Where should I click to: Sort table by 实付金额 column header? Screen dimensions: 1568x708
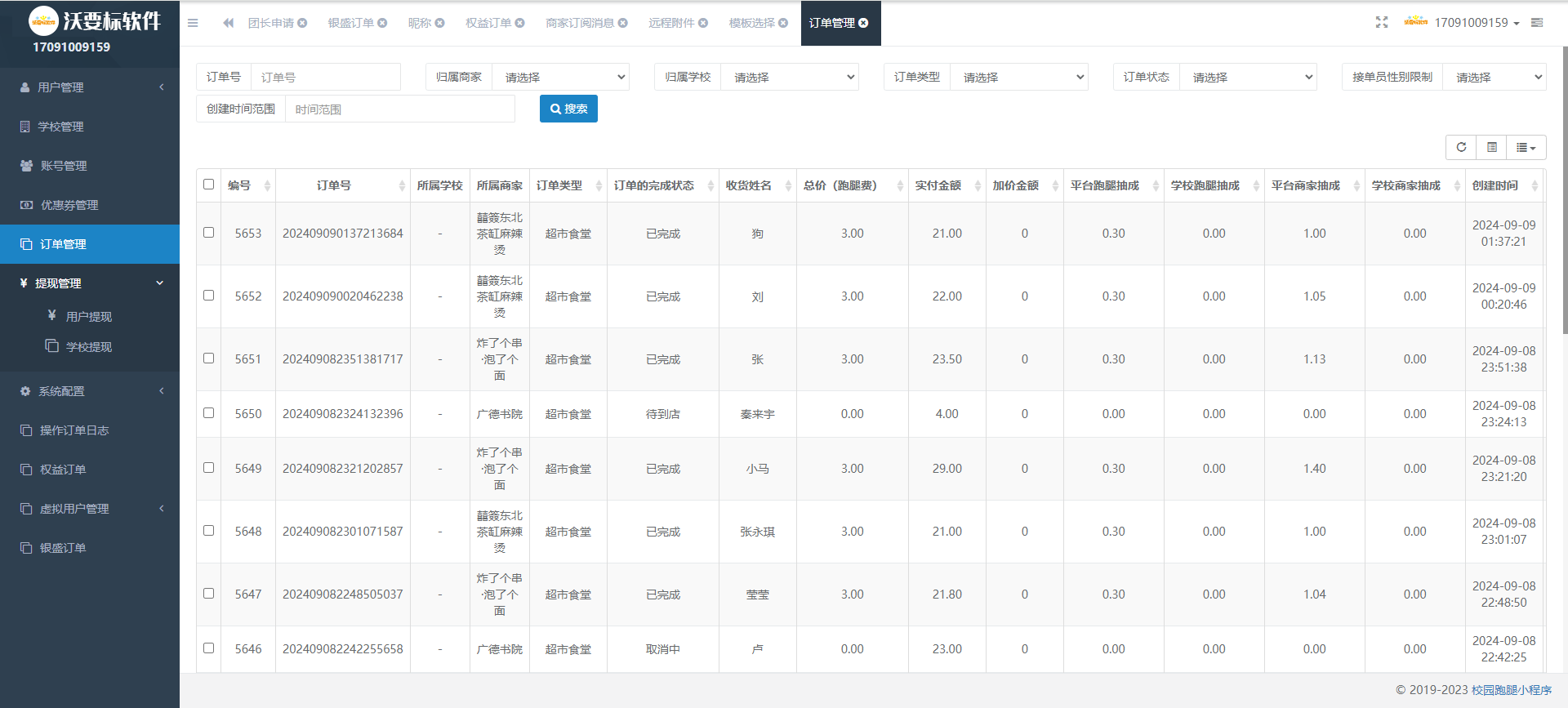[947, 185]
